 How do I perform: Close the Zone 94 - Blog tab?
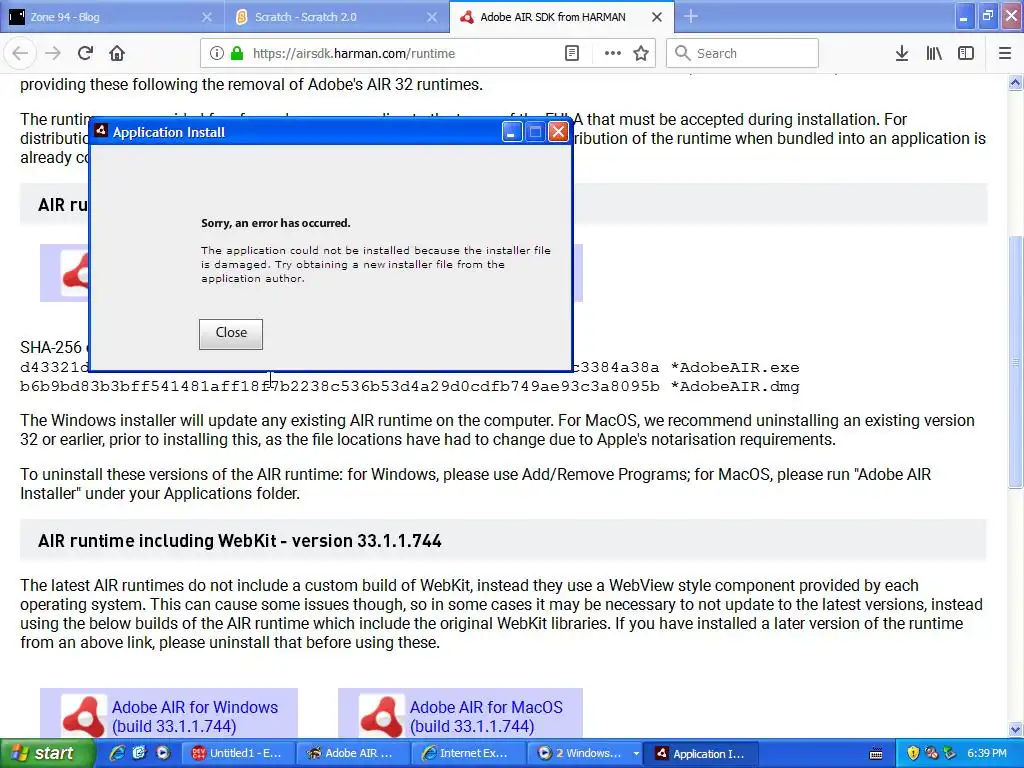coord(206,17)
